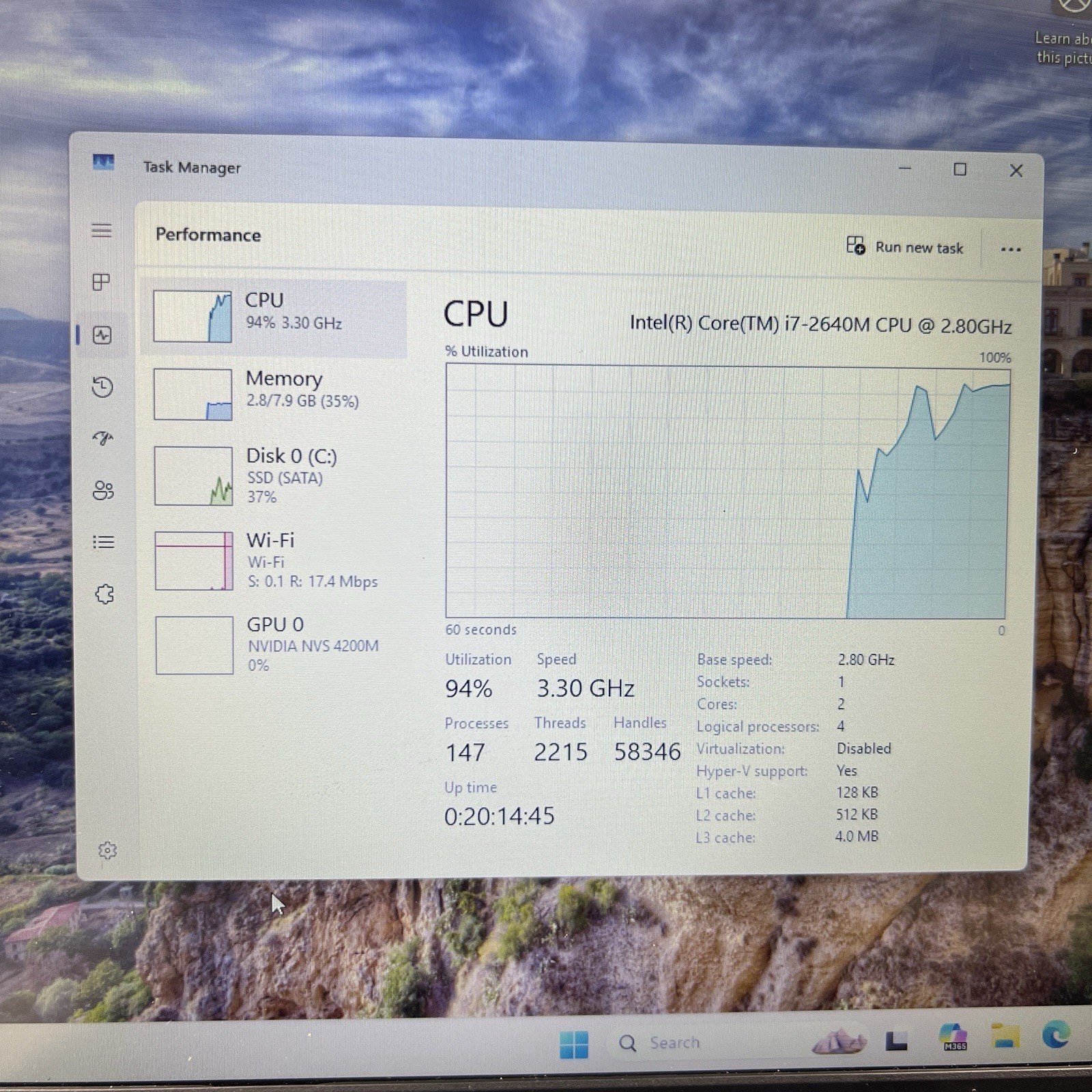This screenshot has height=1092, width=1092.
Task: Click the L2 cache 512 KB value
Action: coord(857,814)
